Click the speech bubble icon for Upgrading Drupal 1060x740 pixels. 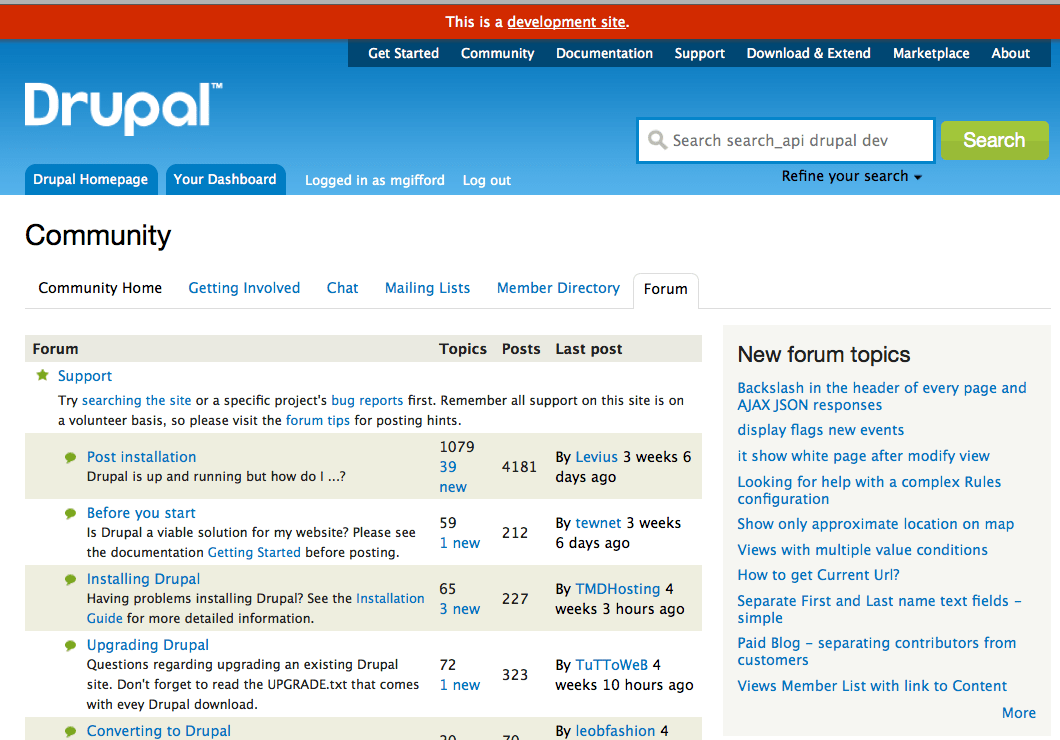coord(70,645)
